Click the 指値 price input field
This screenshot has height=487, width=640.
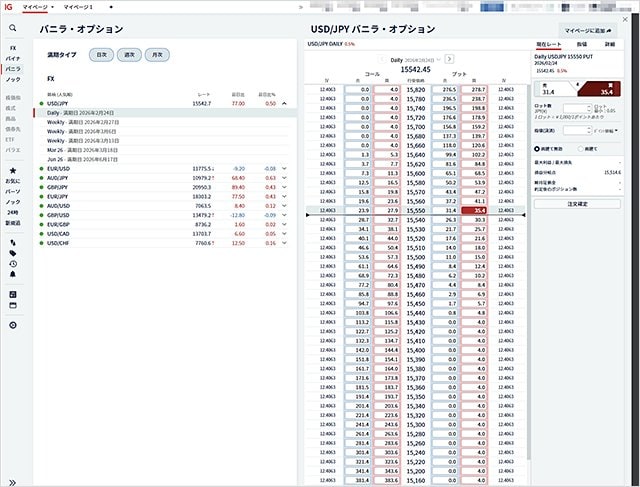575,131
